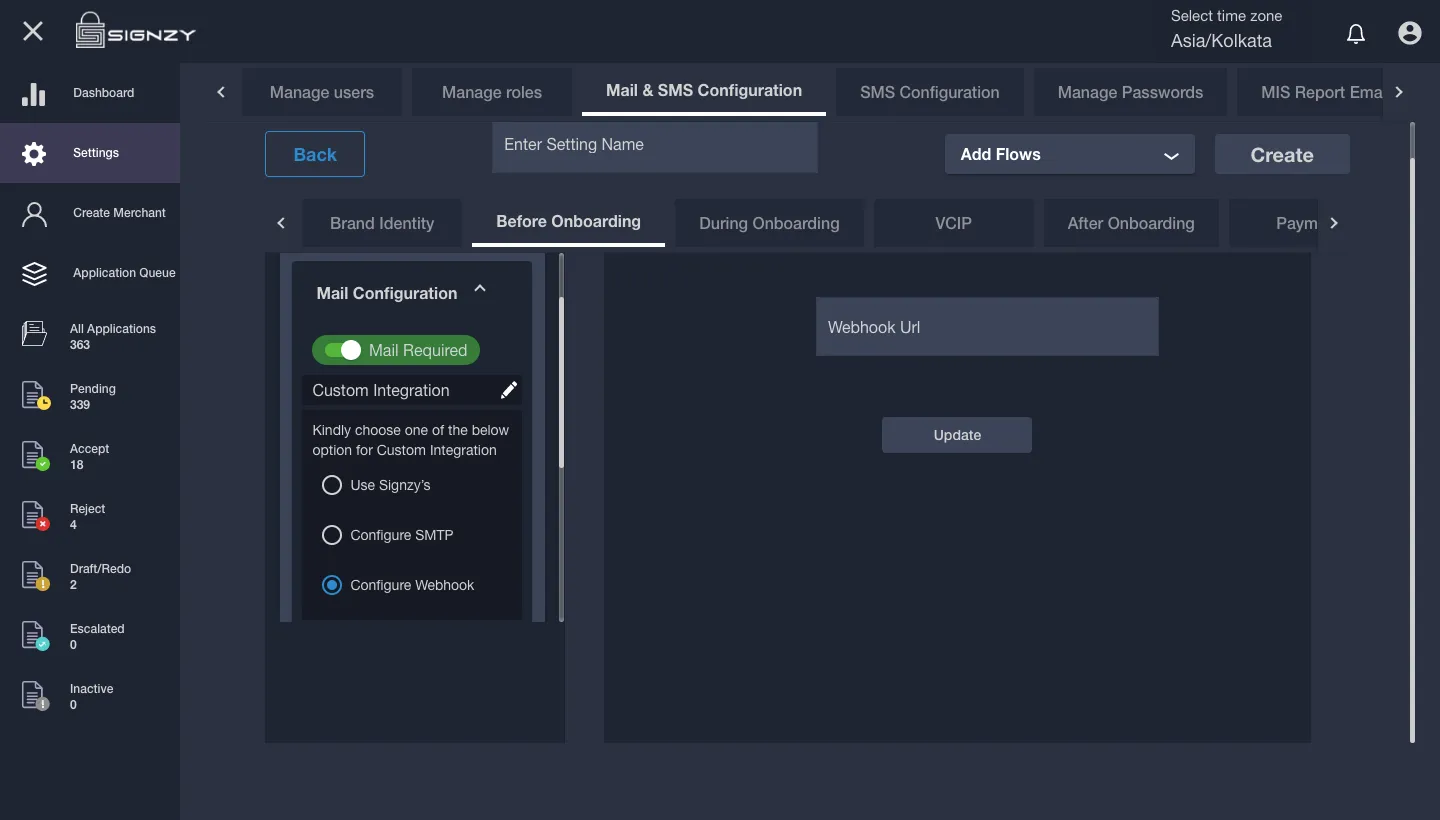Open the Escalated 0 list

90,636
